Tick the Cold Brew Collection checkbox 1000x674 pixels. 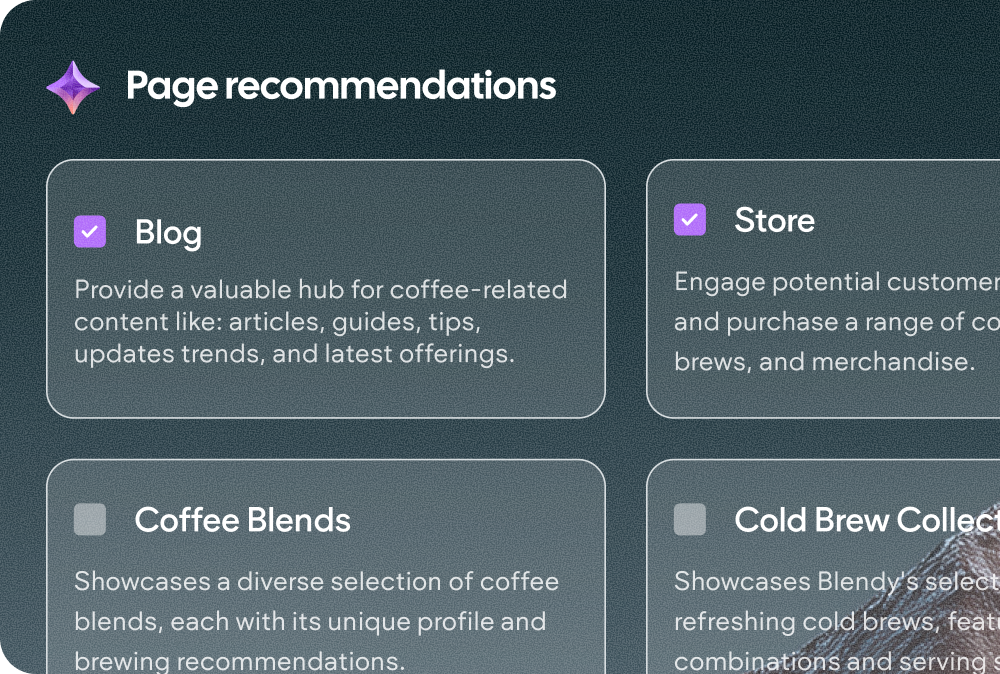[x=690, y=519]
